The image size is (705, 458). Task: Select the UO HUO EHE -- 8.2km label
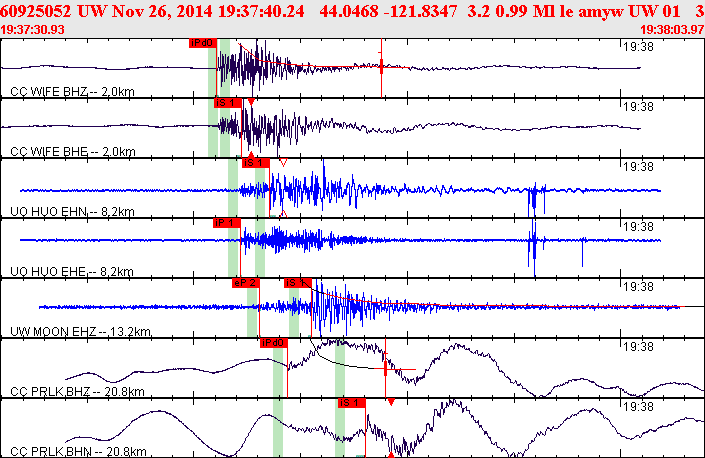coord(72,271)
